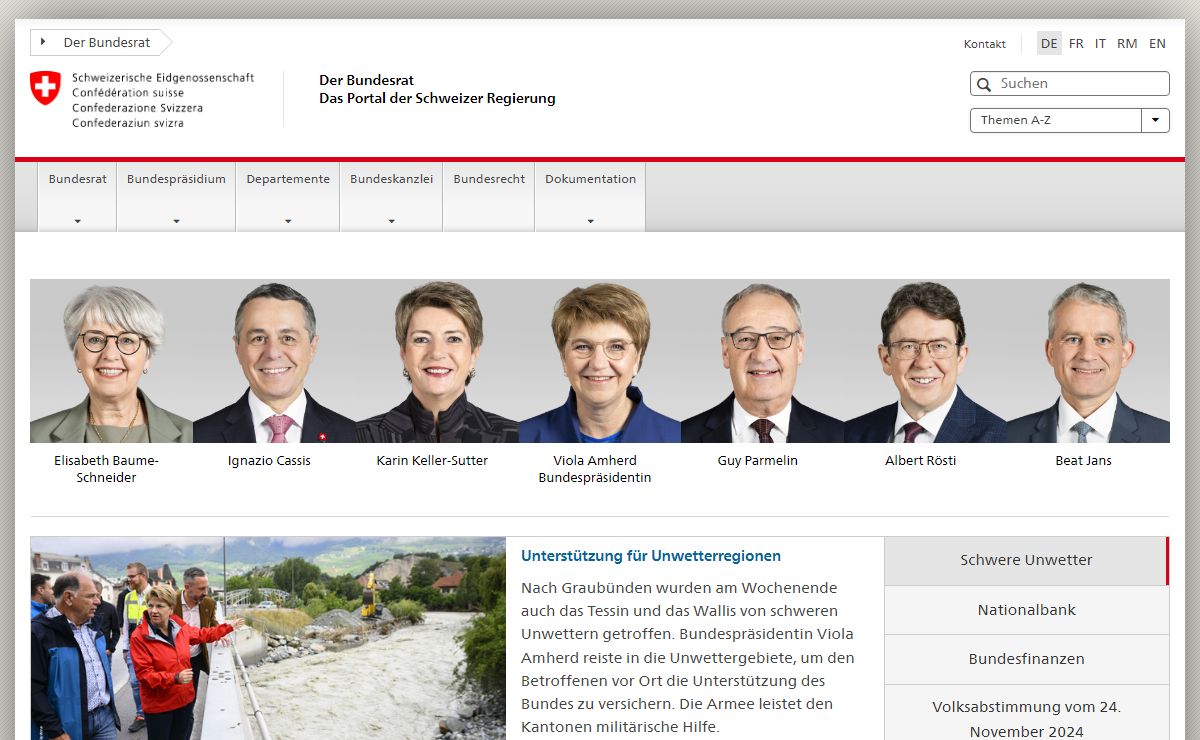This screenshot has height=740, width=1200.
Task: Switch language to English (EN)
Action: click(1157, 44)
